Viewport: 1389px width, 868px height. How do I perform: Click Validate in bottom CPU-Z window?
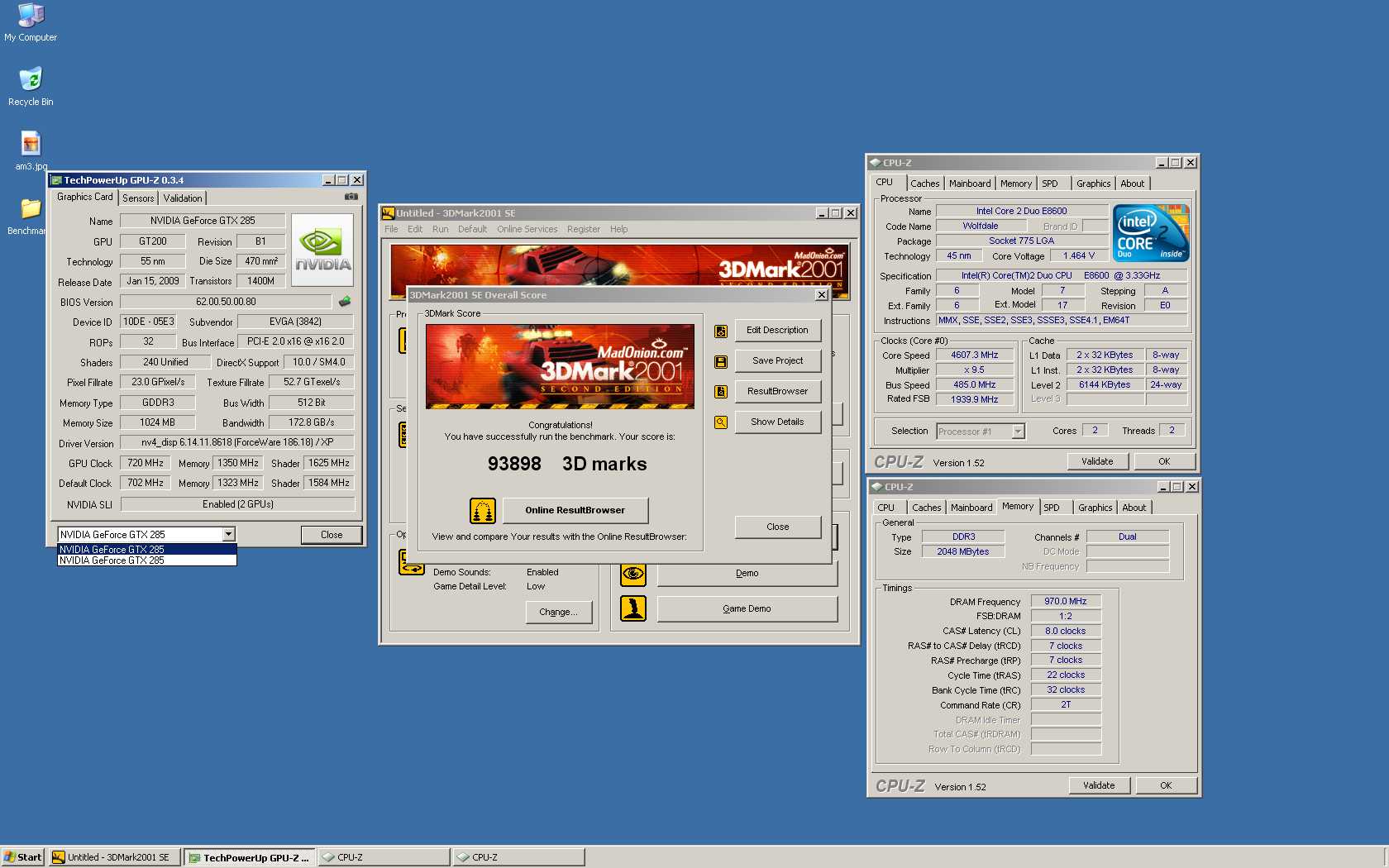[x=1099, y=785]
